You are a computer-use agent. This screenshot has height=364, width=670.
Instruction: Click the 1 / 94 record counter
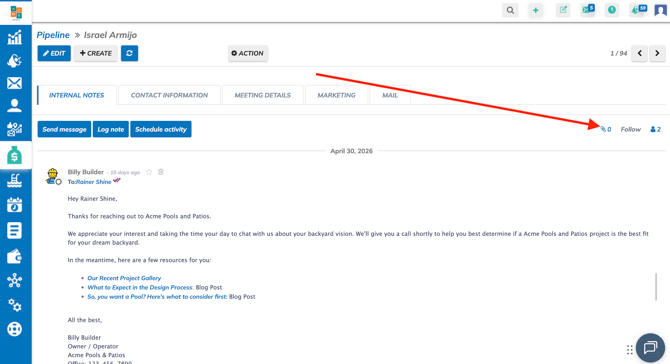618,53
